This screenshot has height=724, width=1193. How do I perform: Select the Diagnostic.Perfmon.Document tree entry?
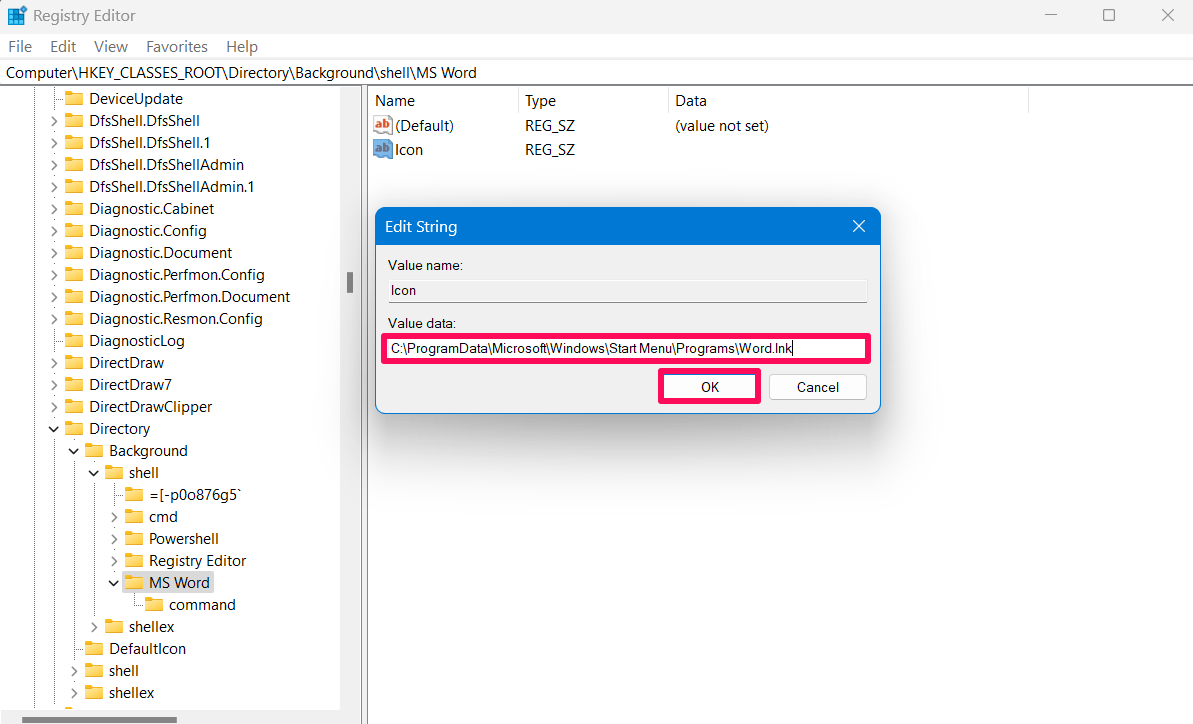point(189,297)
